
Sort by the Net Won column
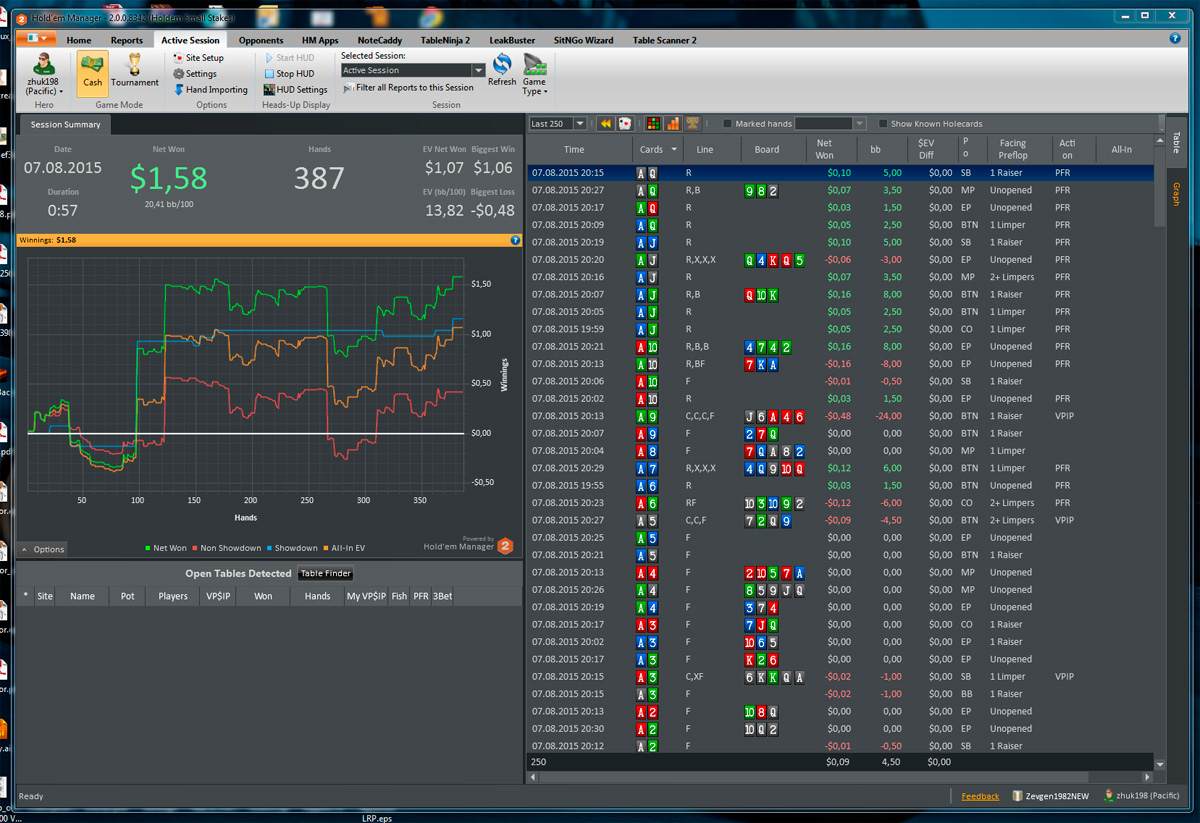coord(824,149)
